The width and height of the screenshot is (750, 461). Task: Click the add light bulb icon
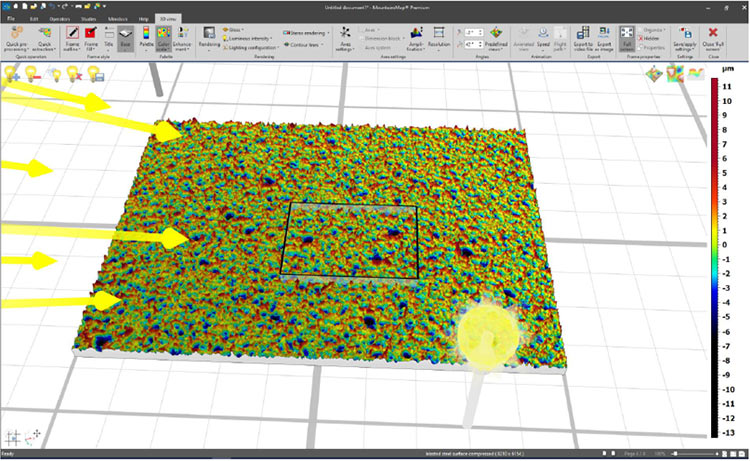[x=12, y=76]
